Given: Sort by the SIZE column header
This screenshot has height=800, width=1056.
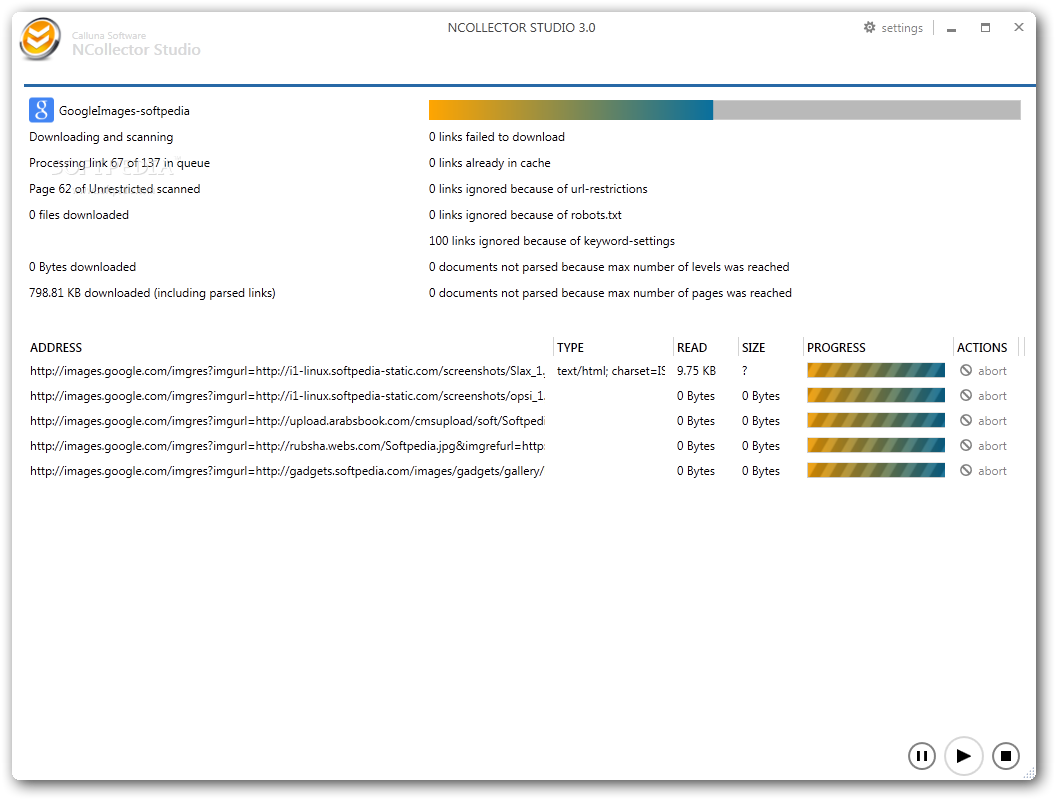Looking at the screenshot, I should pyautogui.click(x=754, y=347).
